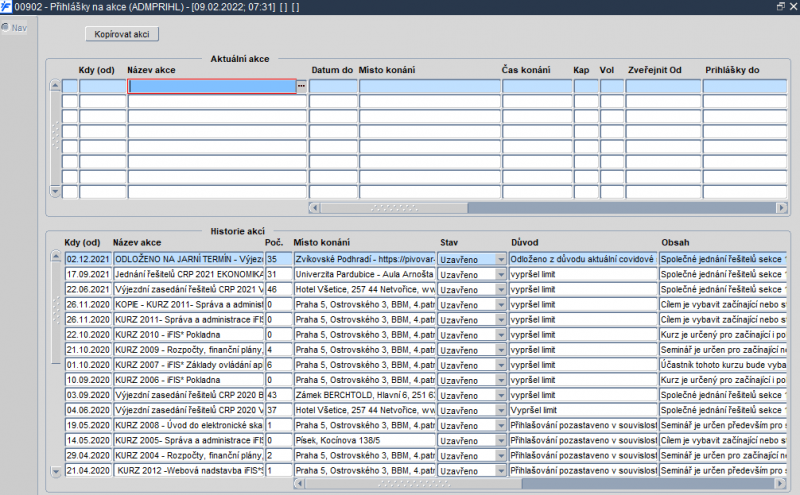Click left arrow of Aktuální akce horizontal scrollbar

tap(314, 208)
